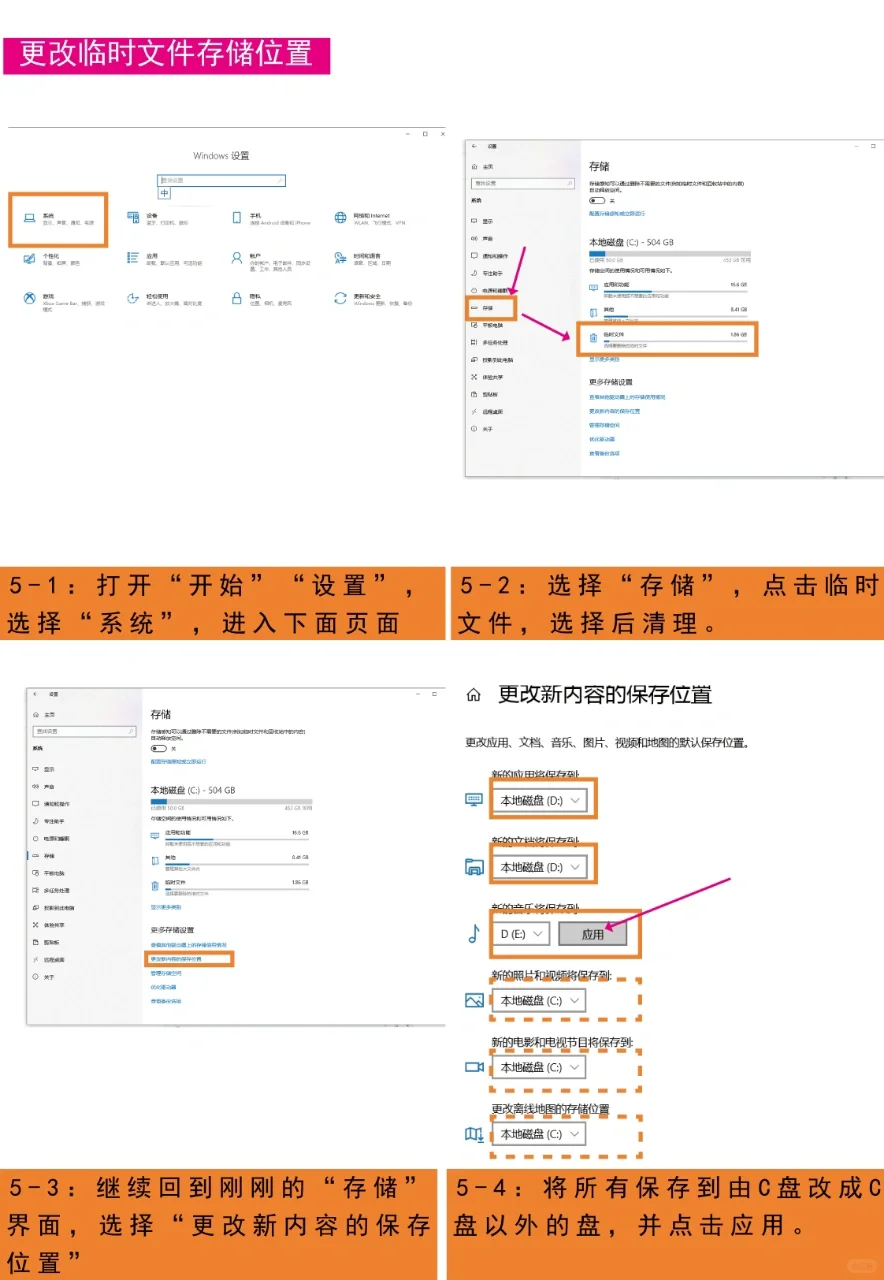Select 剪贴板 (Clipboard) in the sidebar
This screenshot has width=884, height=1280.
click(491, 394)
